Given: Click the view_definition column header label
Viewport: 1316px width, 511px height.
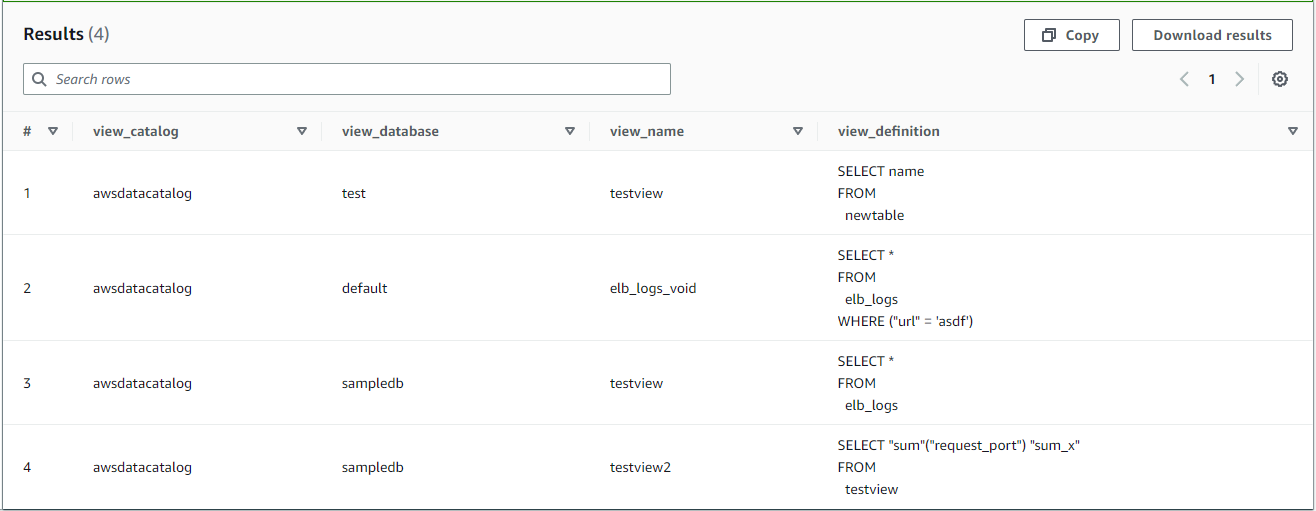Looking at the screenshot, I should click(888, 131).
